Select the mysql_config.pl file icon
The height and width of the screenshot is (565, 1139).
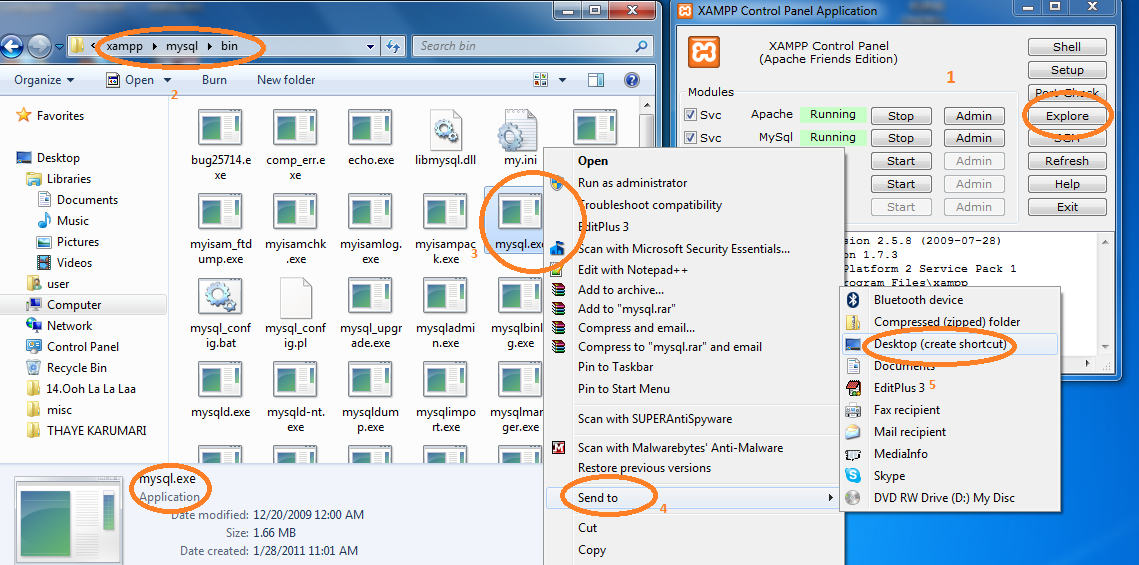(x=295, y=297)
